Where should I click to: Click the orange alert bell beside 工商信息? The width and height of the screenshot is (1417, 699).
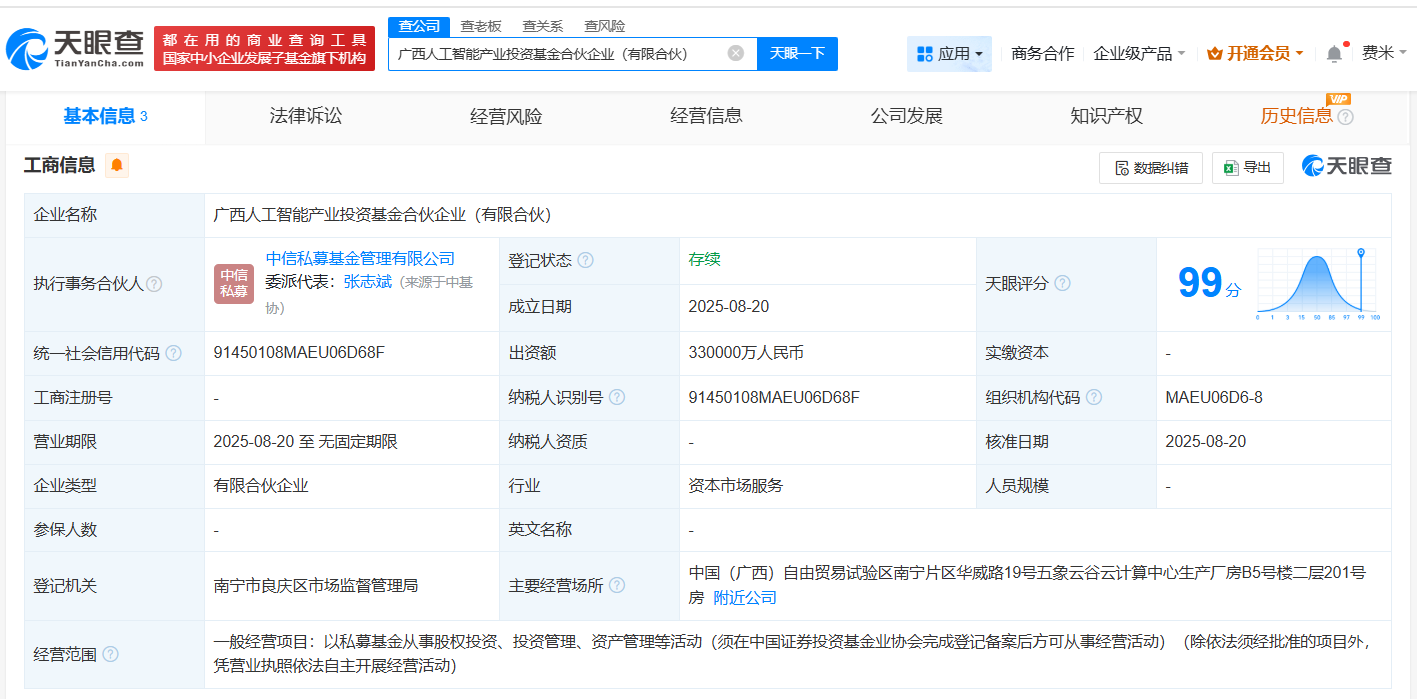[x=117, y=166]
